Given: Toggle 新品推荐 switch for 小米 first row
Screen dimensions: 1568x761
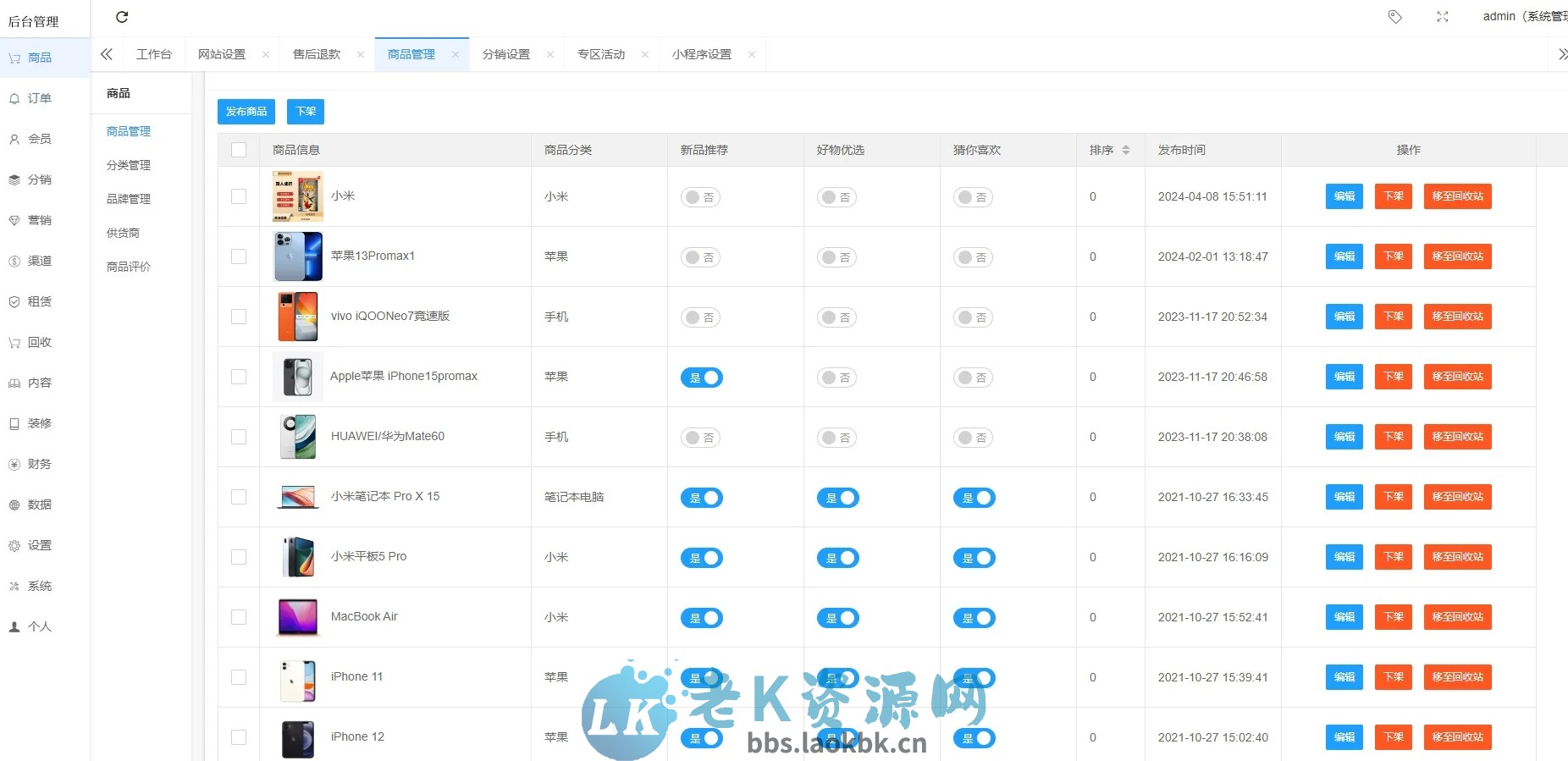Looking at the screenshot, I should 700,197.
